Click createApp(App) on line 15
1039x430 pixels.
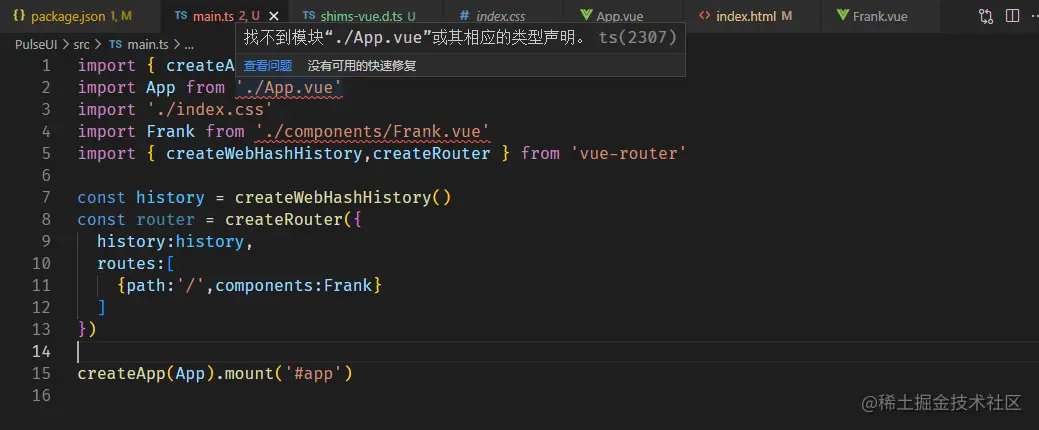point(146,373)
